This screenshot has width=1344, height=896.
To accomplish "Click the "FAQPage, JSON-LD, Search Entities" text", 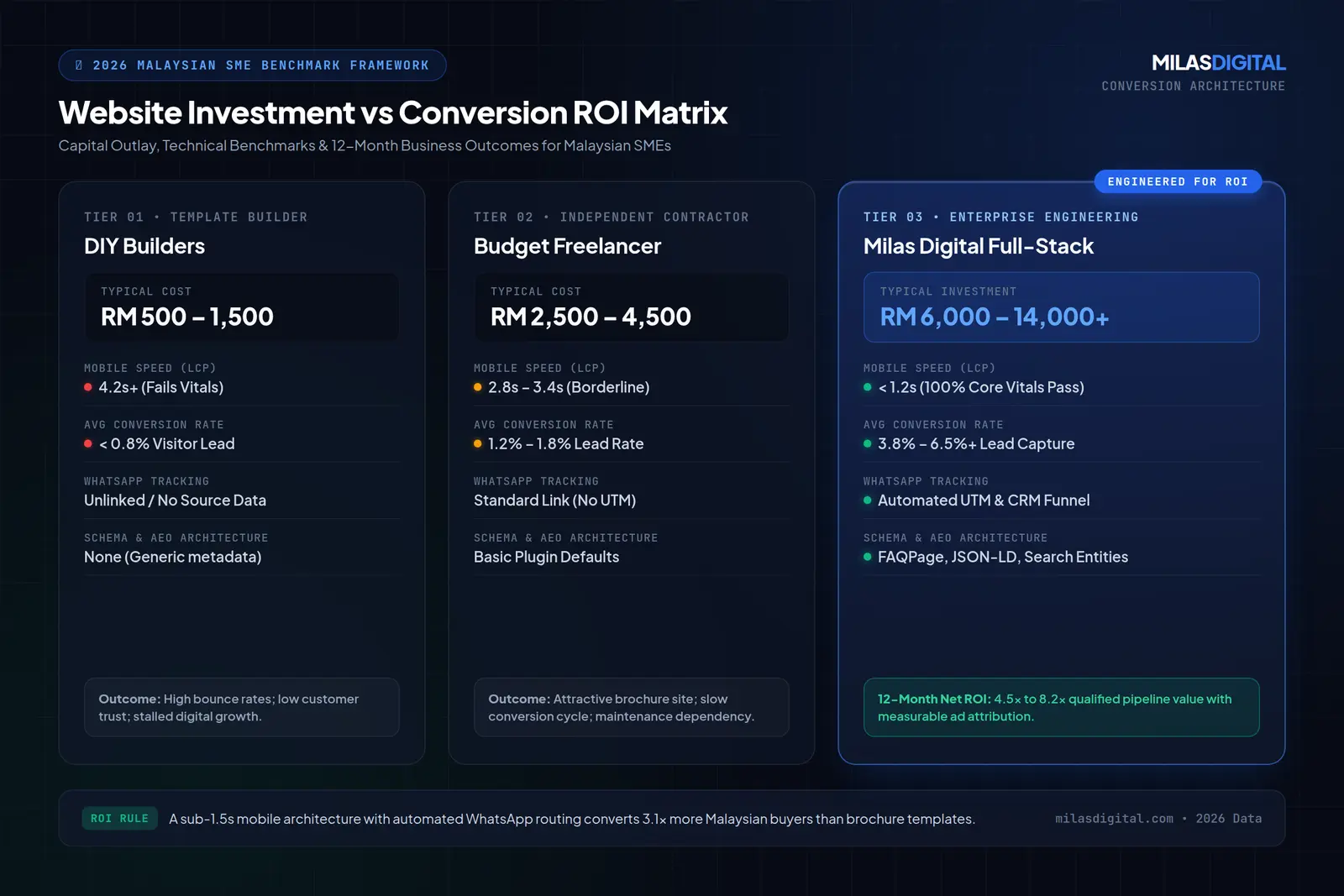I will point(1003,557).
